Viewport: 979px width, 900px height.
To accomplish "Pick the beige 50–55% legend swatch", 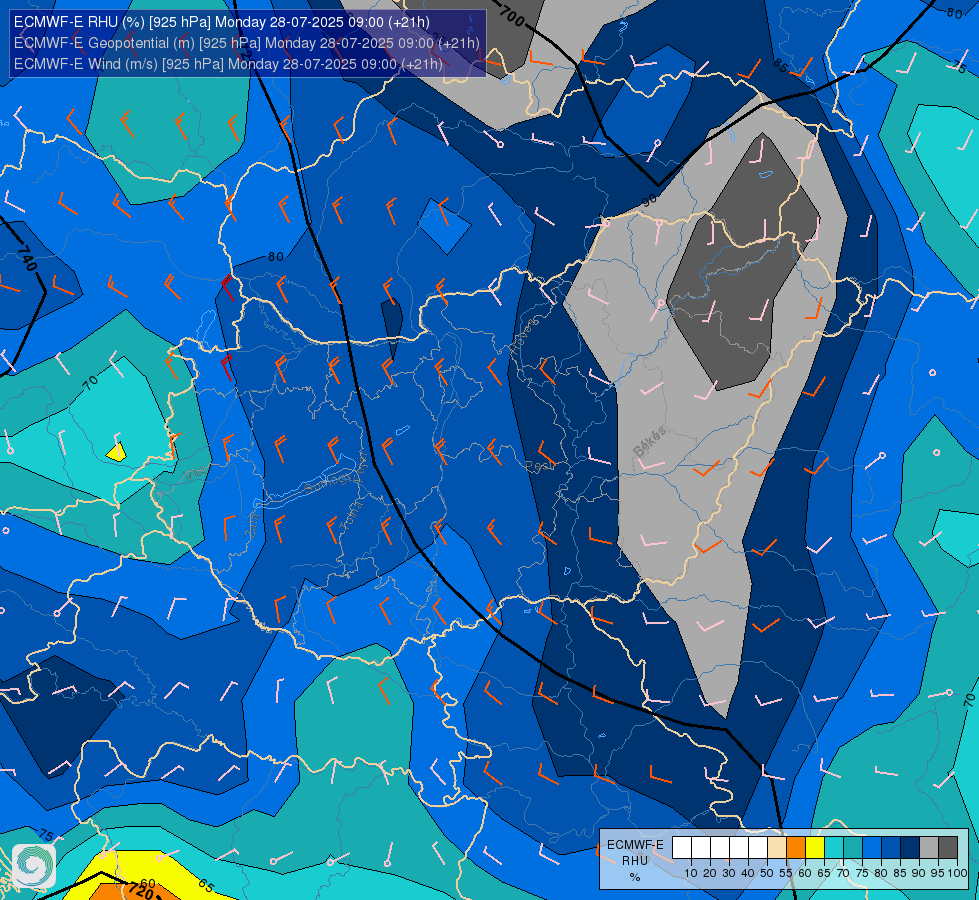I will pos(777,848).
